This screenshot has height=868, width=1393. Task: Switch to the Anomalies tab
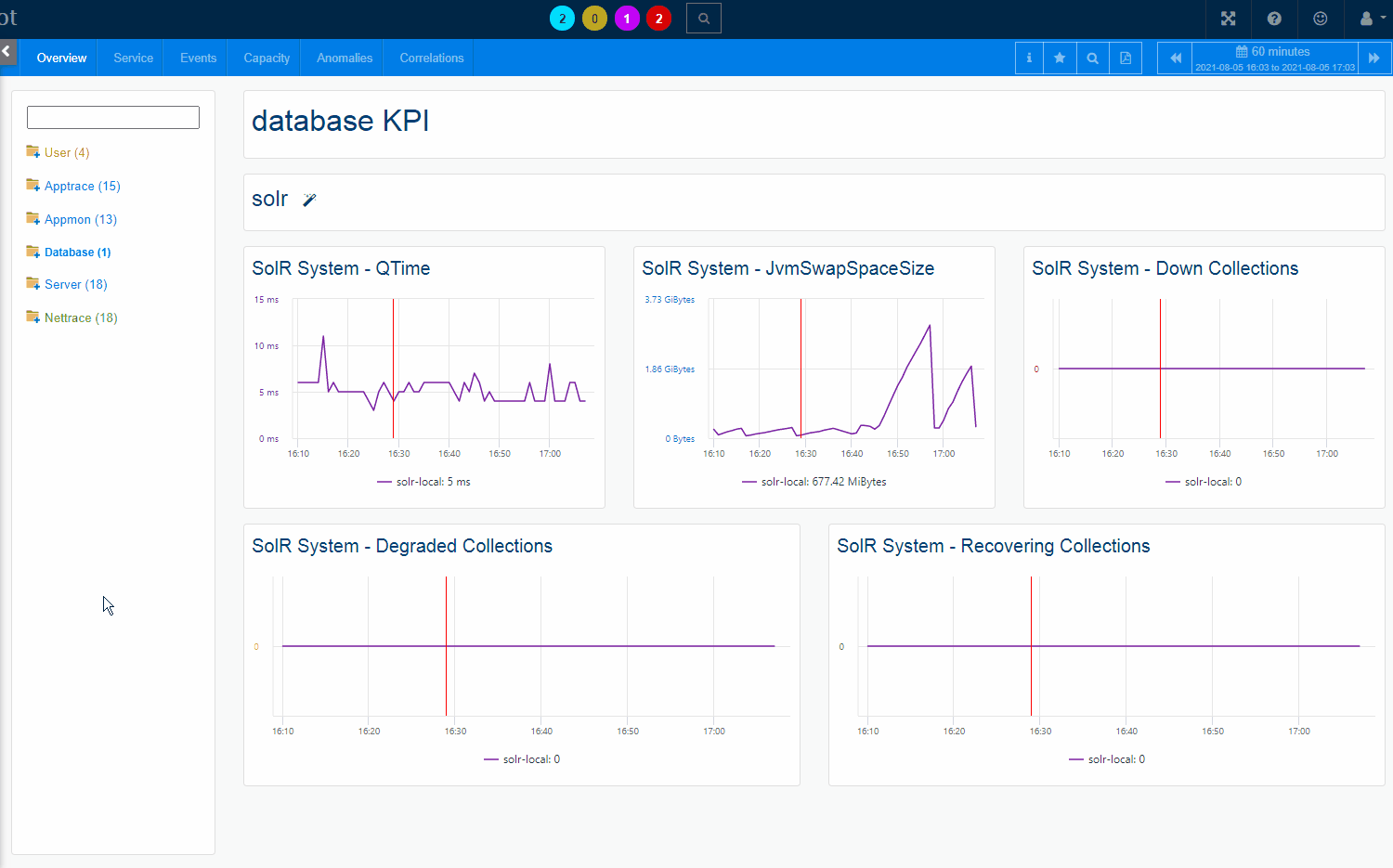[x=345, y=58]
